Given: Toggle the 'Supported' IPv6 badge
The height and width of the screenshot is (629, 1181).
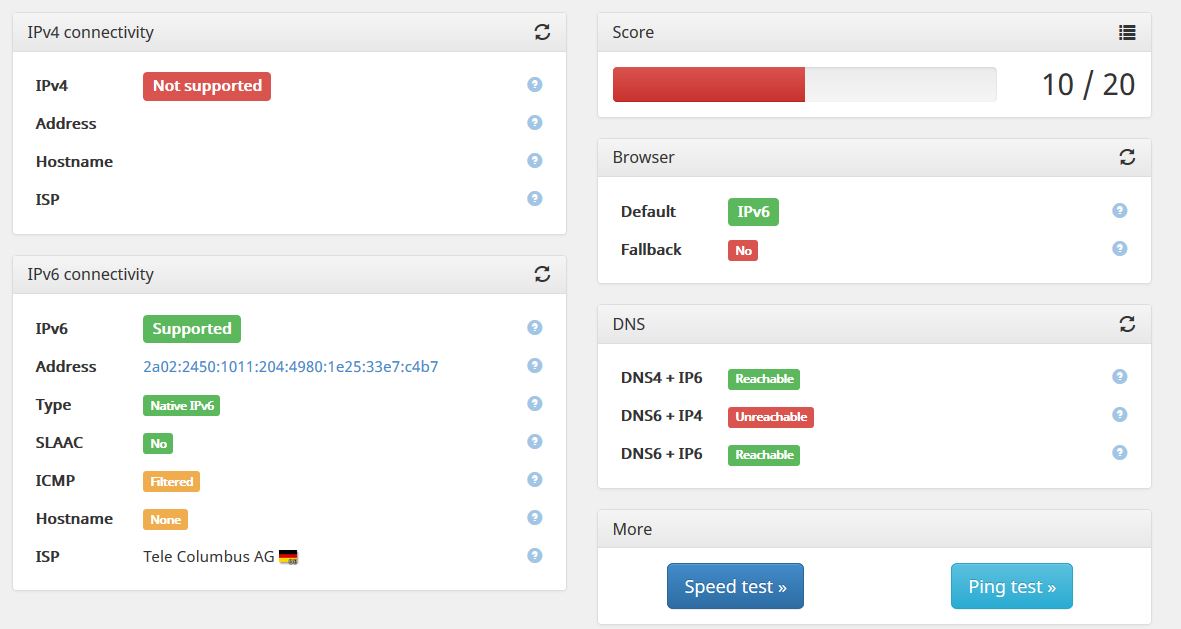Looking at the screenshot, I should point(191,328).
